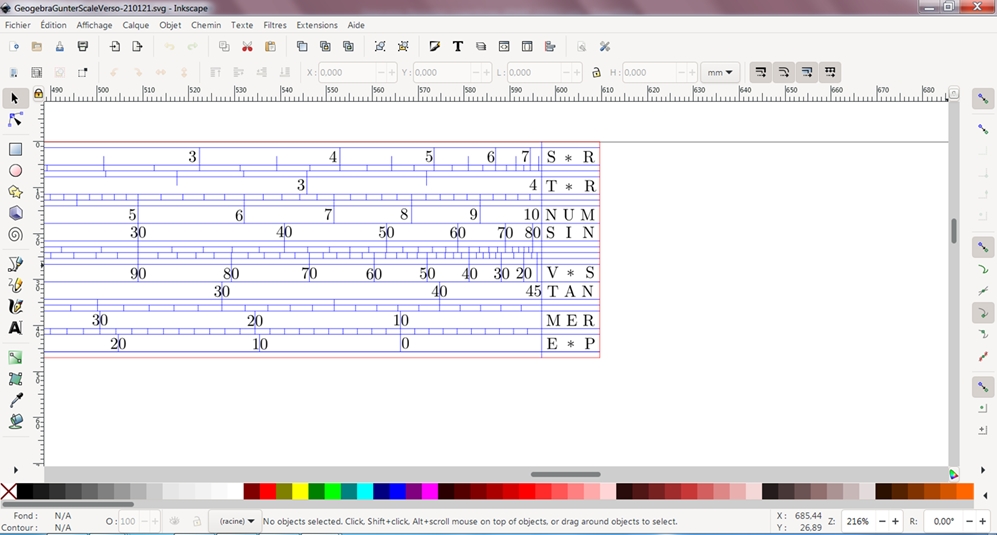Click zoom minus button beside 216%
Screen dimensions: 997x535
pyautogui.click(x=882, y=521)
